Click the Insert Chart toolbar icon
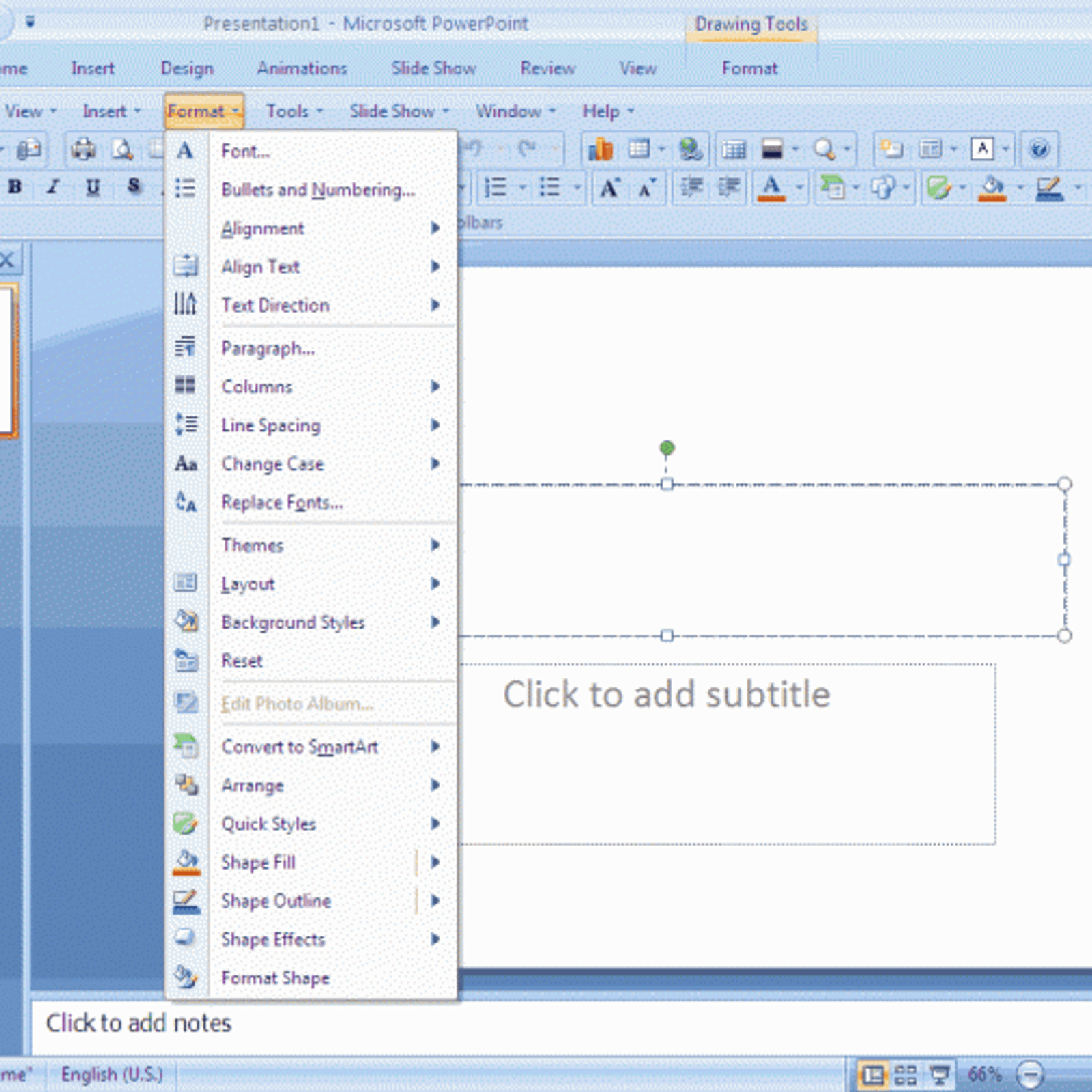 [x=602, y=149]
